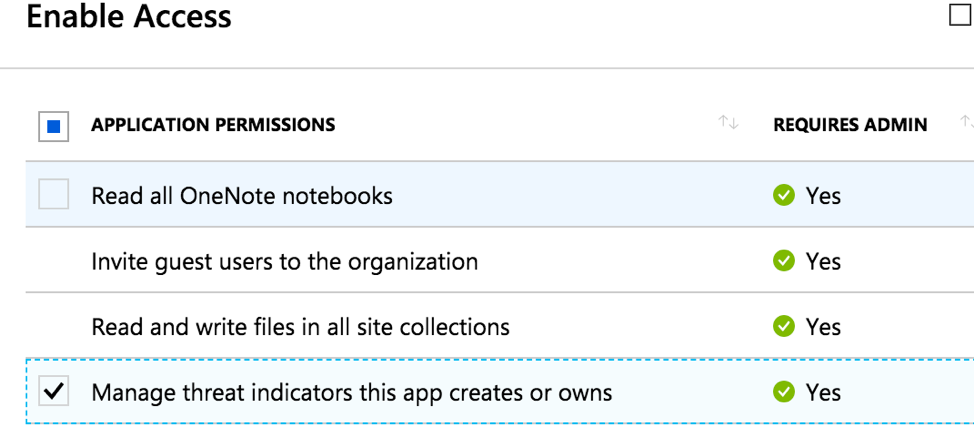Select Invite guest users to the organization

[284, 261]
